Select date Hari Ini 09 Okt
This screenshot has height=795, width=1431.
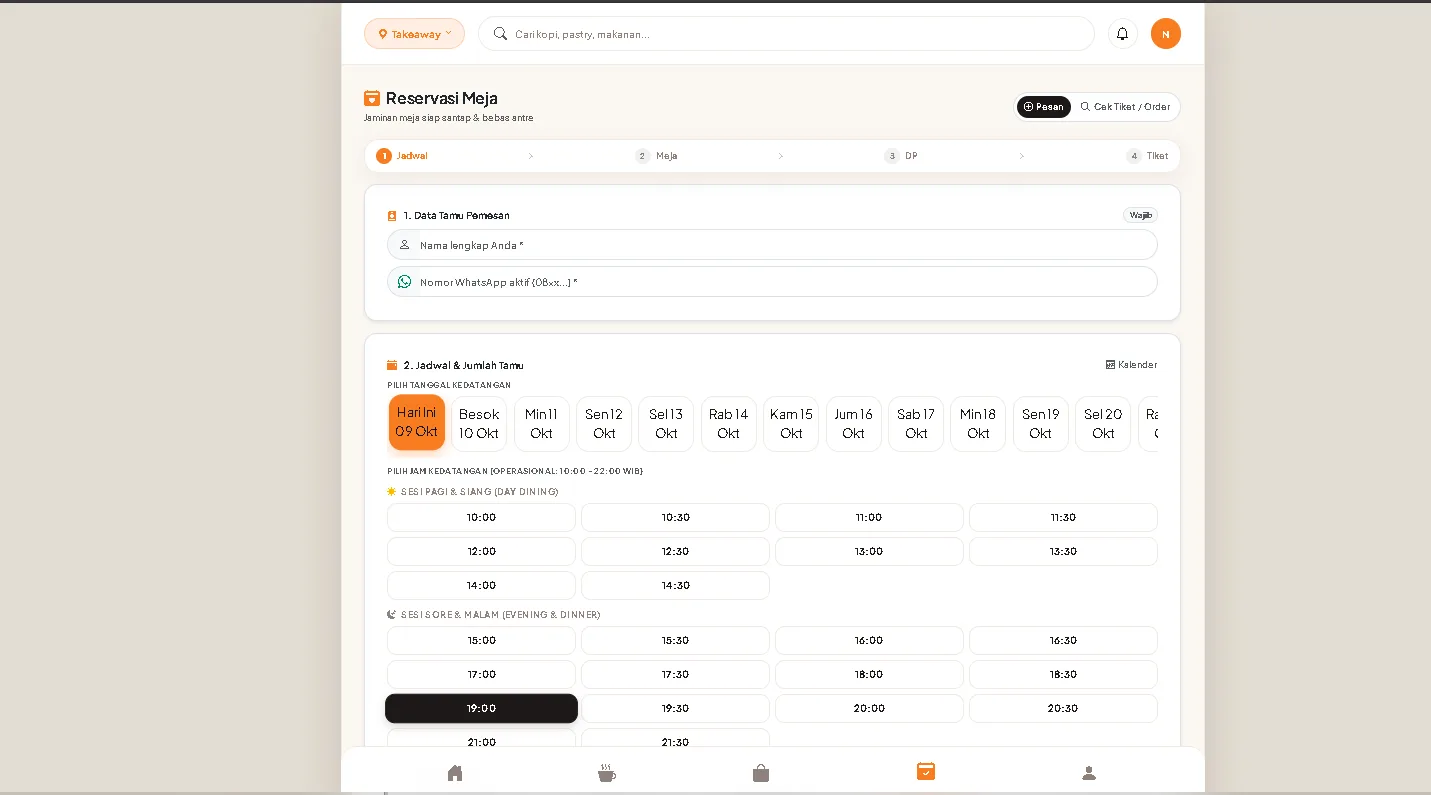(x=417, y=422)
